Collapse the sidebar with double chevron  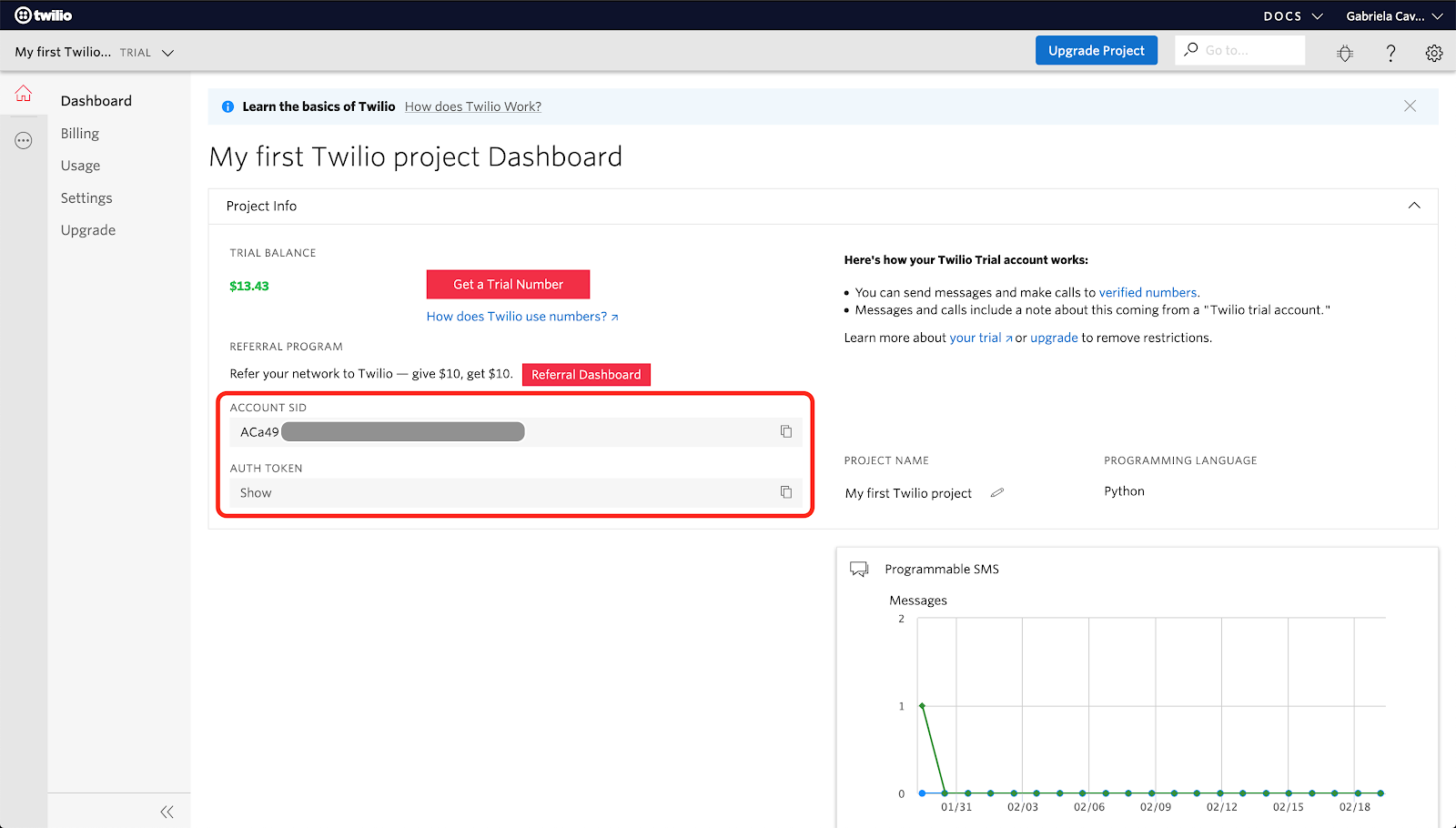(x=167, y=812)
